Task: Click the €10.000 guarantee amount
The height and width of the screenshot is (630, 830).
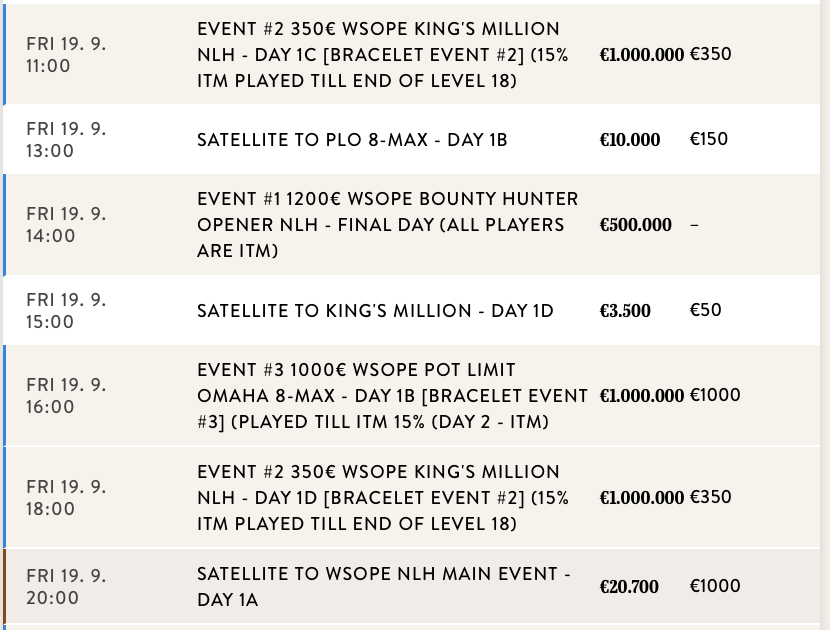Action: pyautogui.click(x=630, y=140)
